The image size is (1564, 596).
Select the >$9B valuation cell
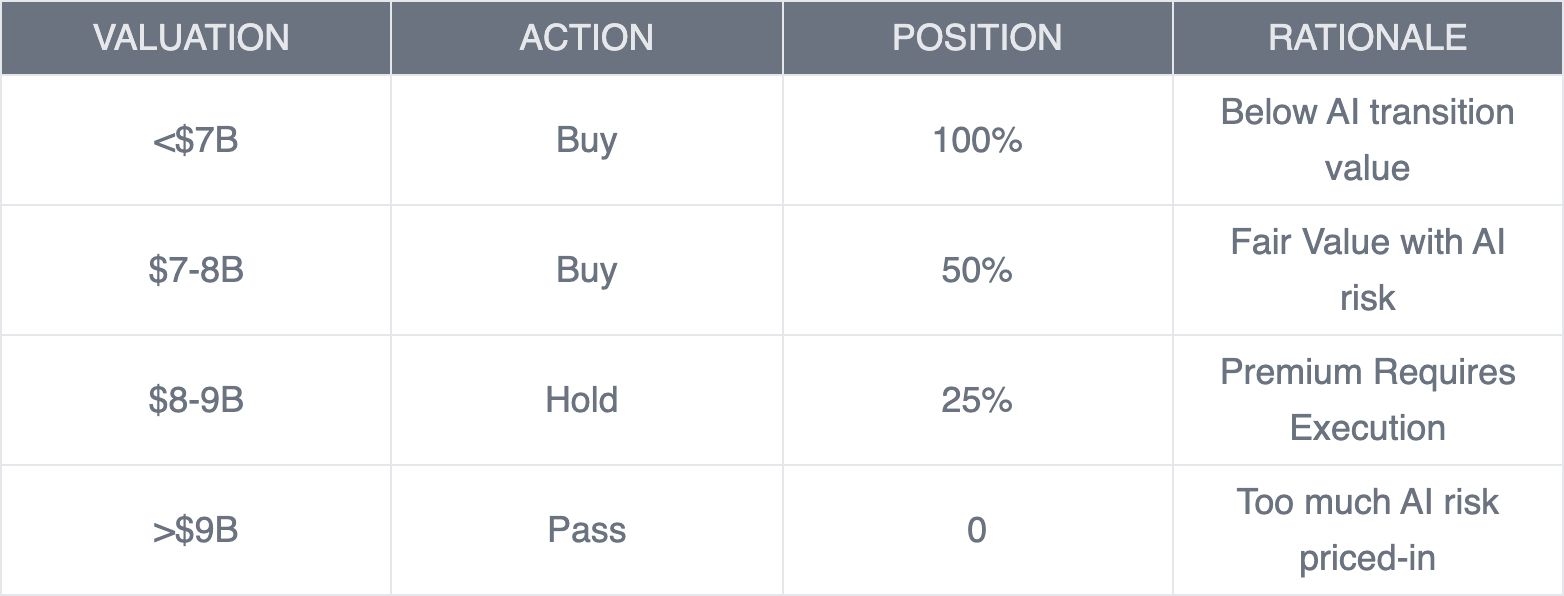(195, 530)
